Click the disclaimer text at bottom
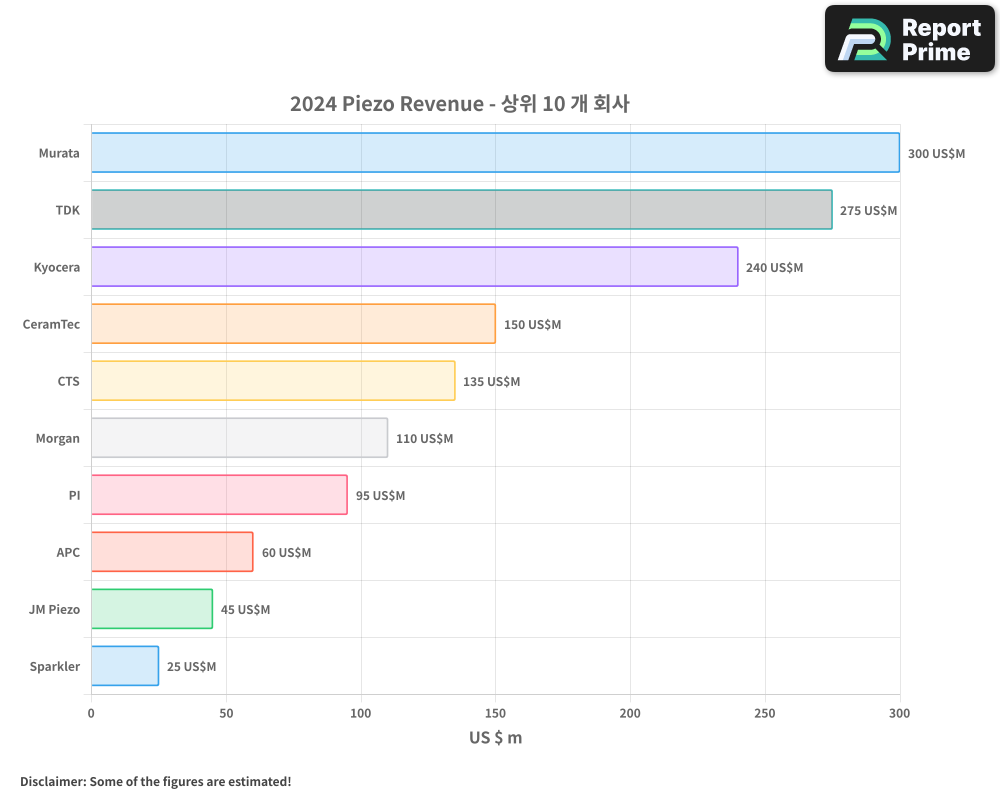 pos(157,781)
